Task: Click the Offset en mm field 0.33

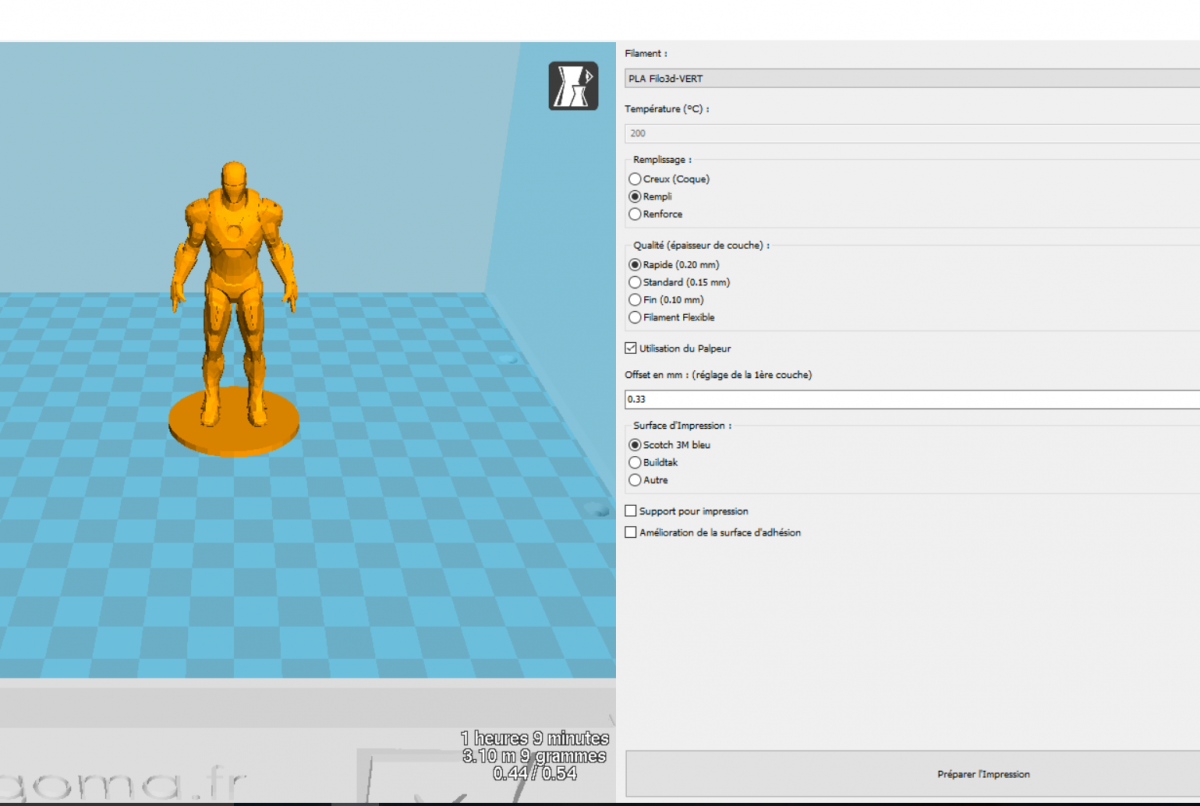Action: pos(912,399)
